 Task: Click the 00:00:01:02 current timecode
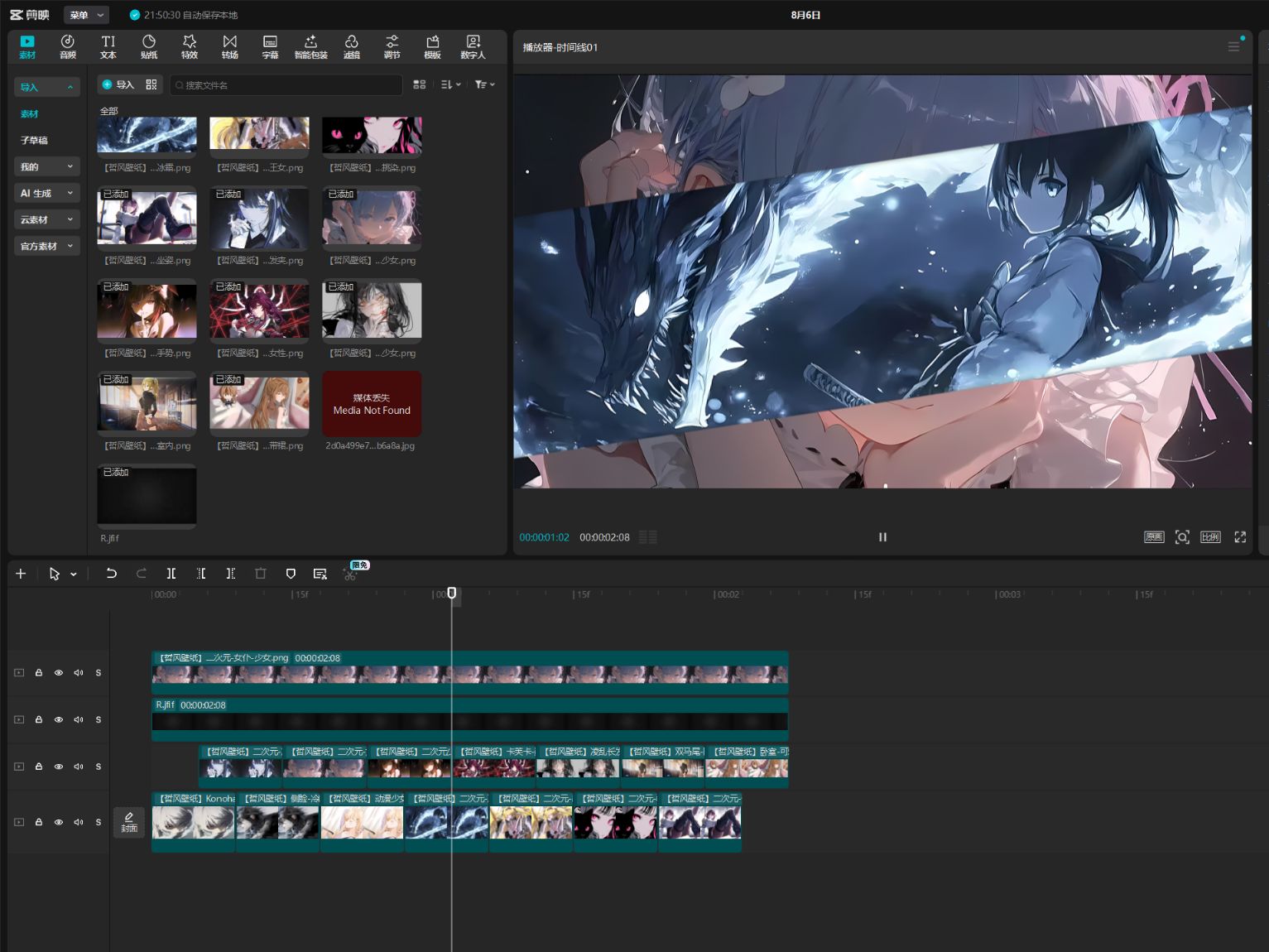pyautogui.click(x=545, y=537)
